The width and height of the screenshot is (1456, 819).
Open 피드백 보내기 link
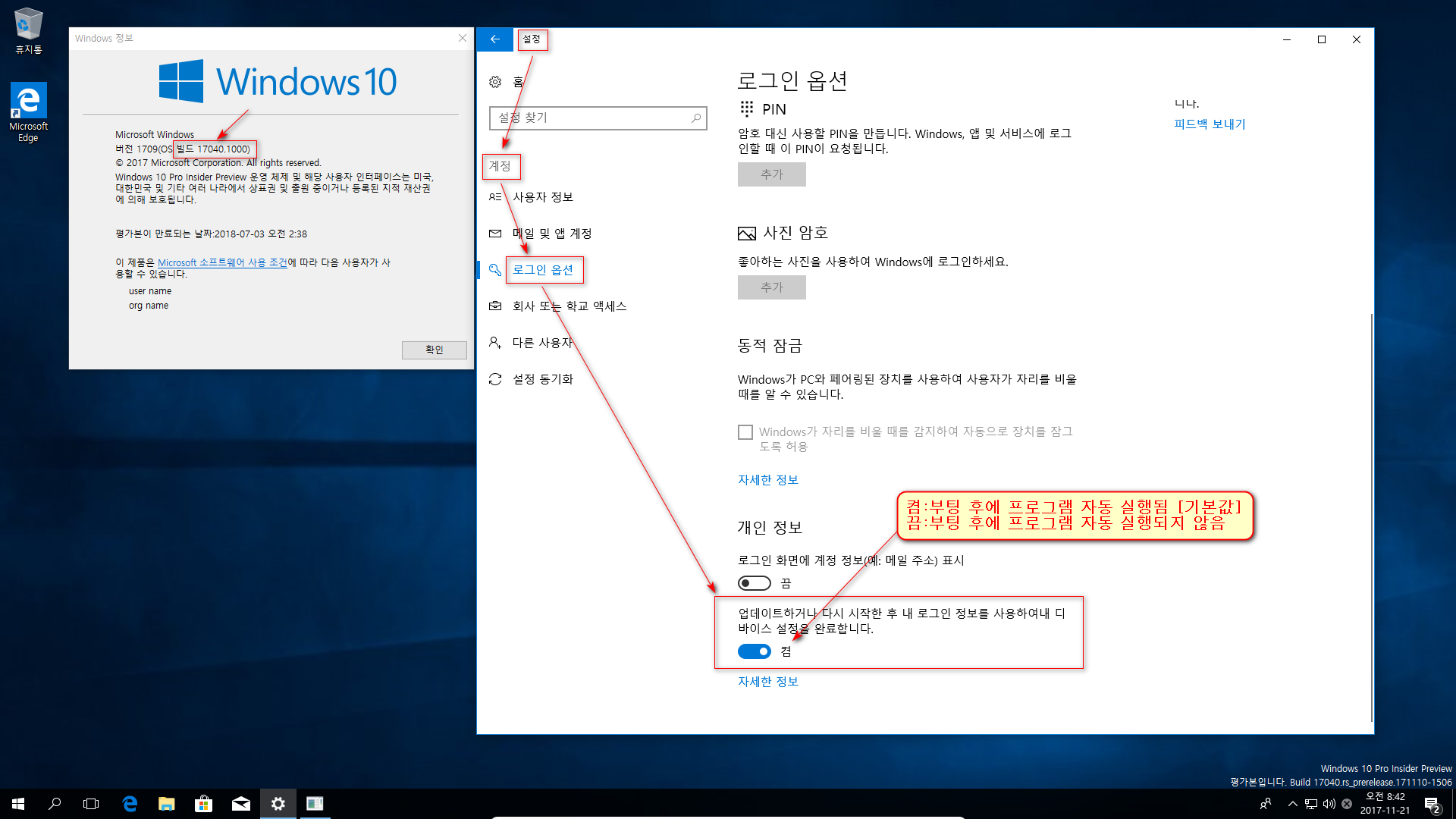coord(1210,124)
